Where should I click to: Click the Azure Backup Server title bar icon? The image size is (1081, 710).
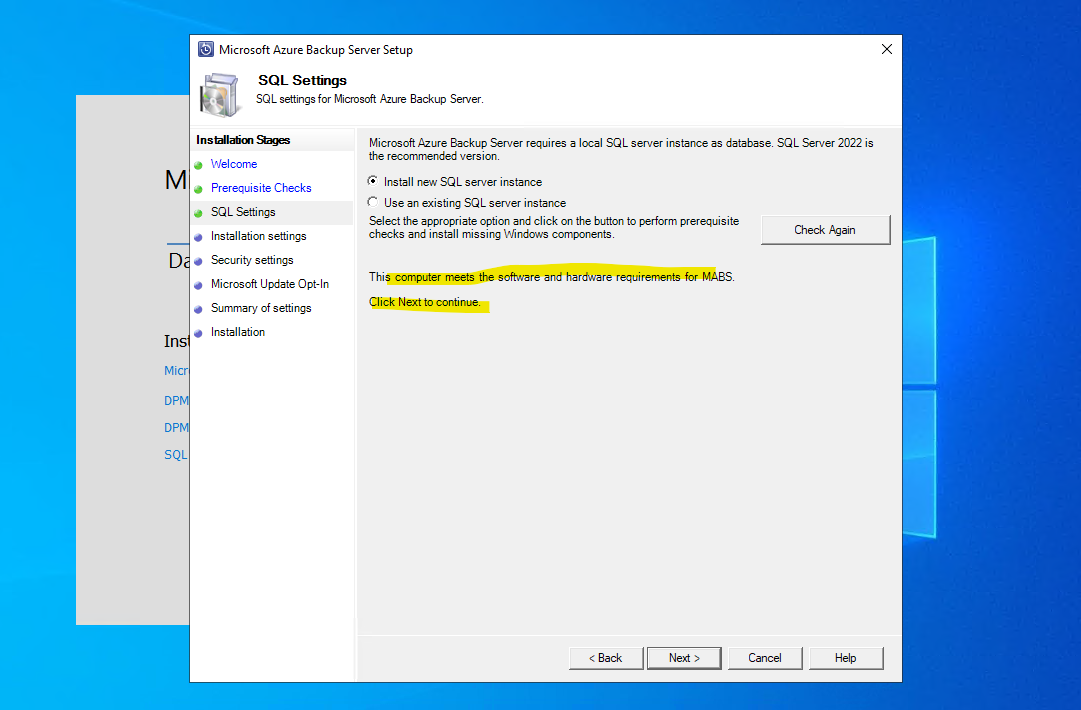205,50
